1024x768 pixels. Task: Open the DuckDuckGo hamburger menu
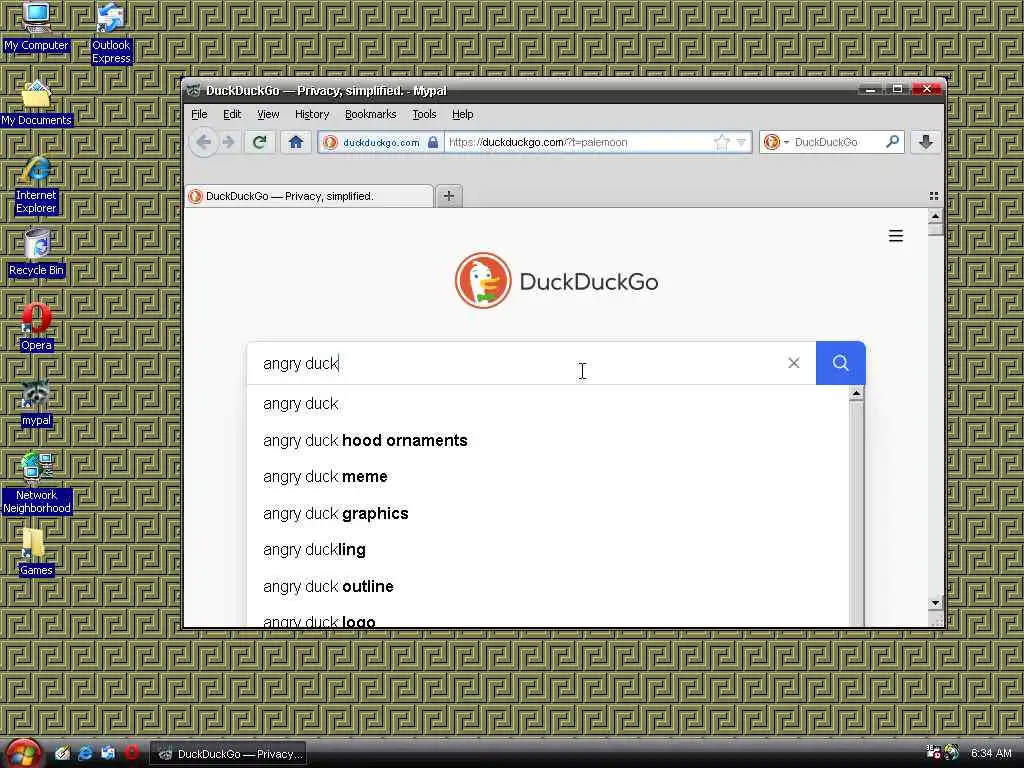coord(896,236)
